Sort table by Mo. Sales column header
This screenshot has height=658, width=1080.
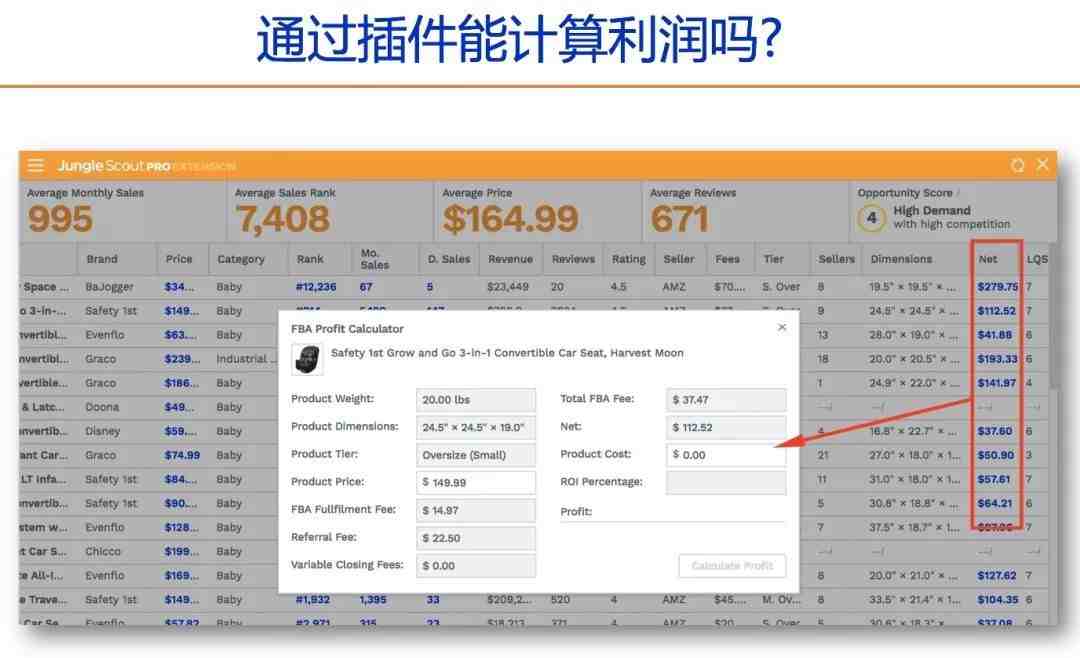[x=375, y=259]
